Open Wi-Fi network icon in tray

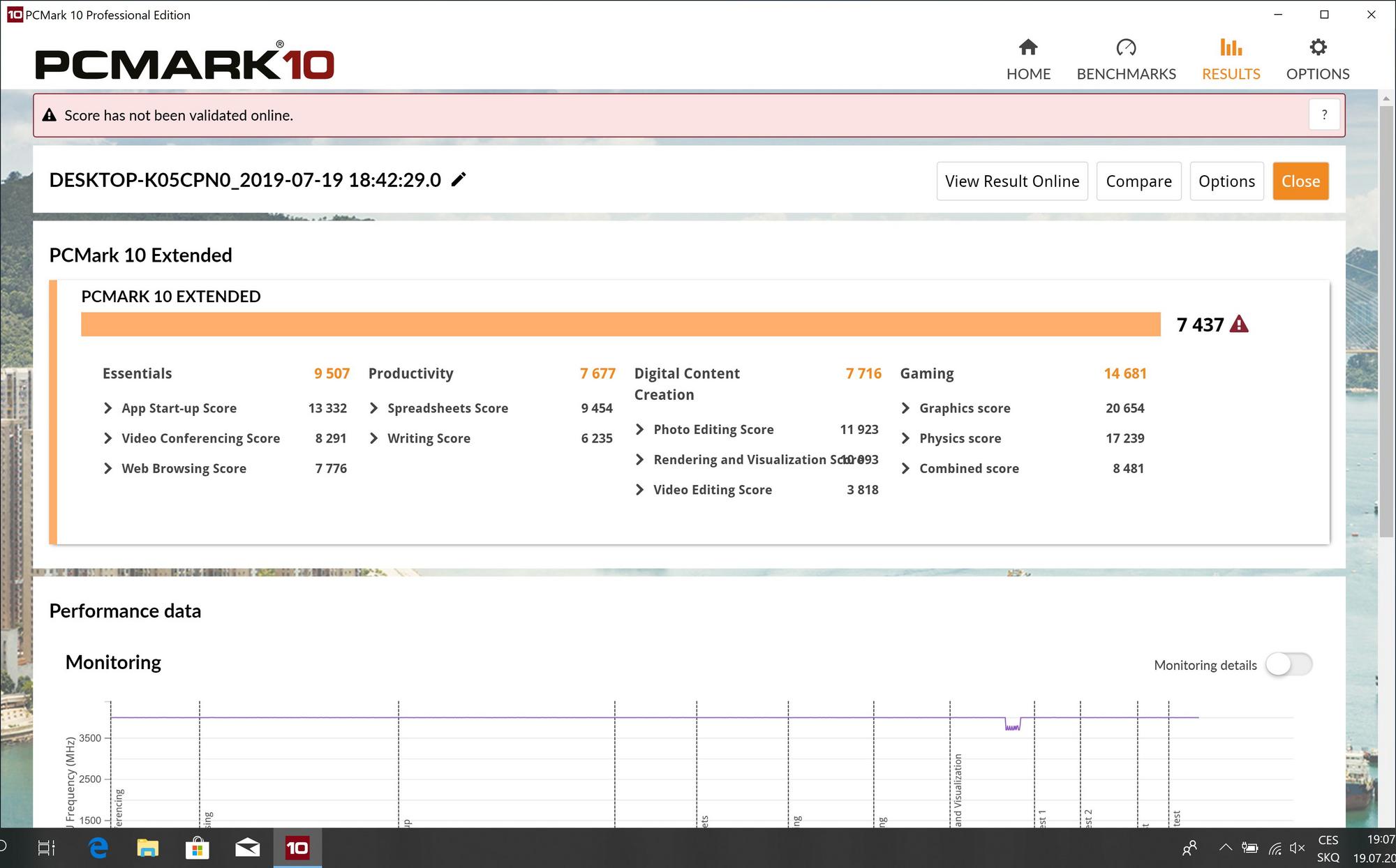[x=1275, y=848]
